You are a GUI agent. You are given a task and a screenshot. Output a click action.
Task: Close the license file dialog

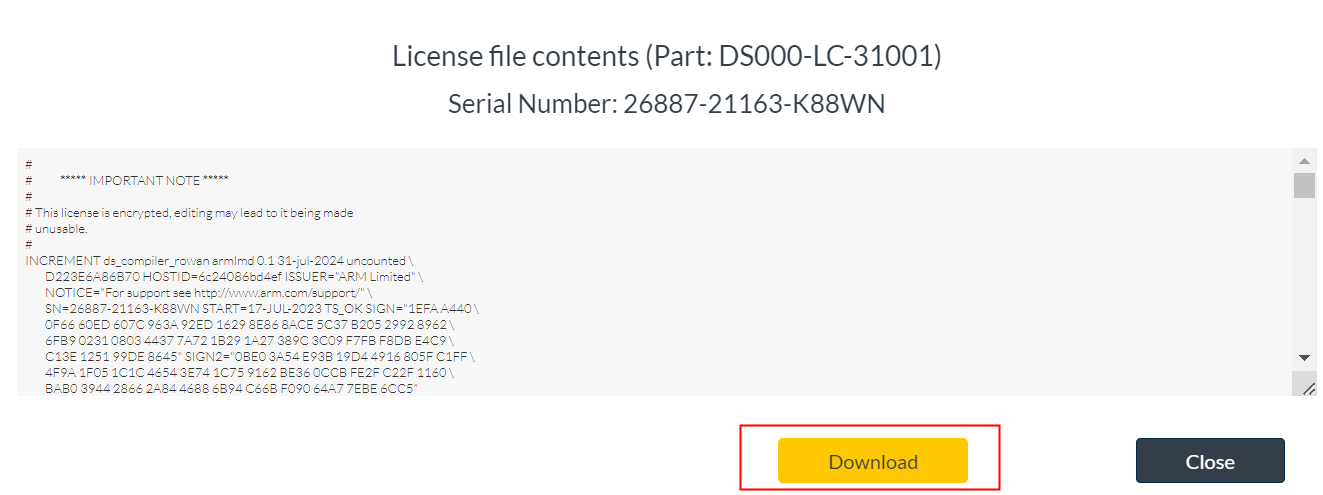(x=1209, y=461)
